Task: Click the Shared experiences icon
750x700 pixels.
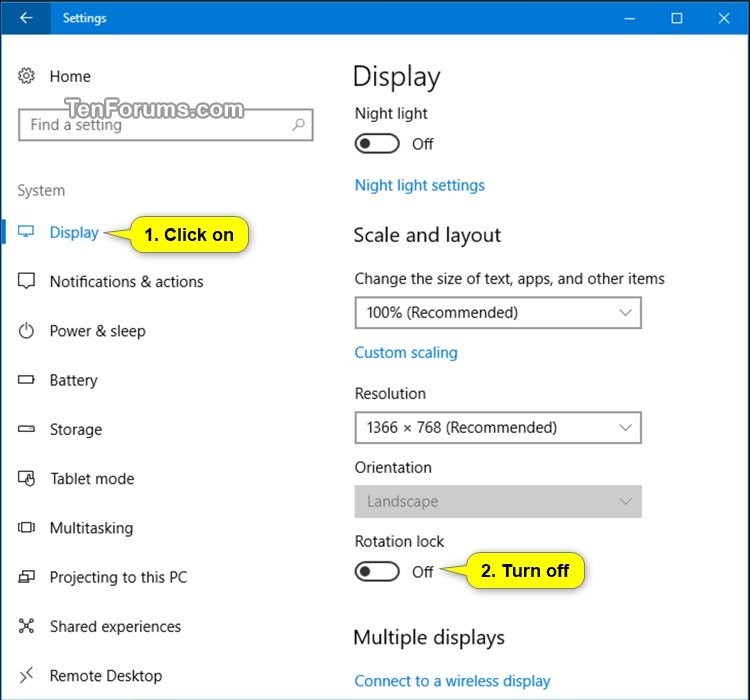Action: click(27, 627)
